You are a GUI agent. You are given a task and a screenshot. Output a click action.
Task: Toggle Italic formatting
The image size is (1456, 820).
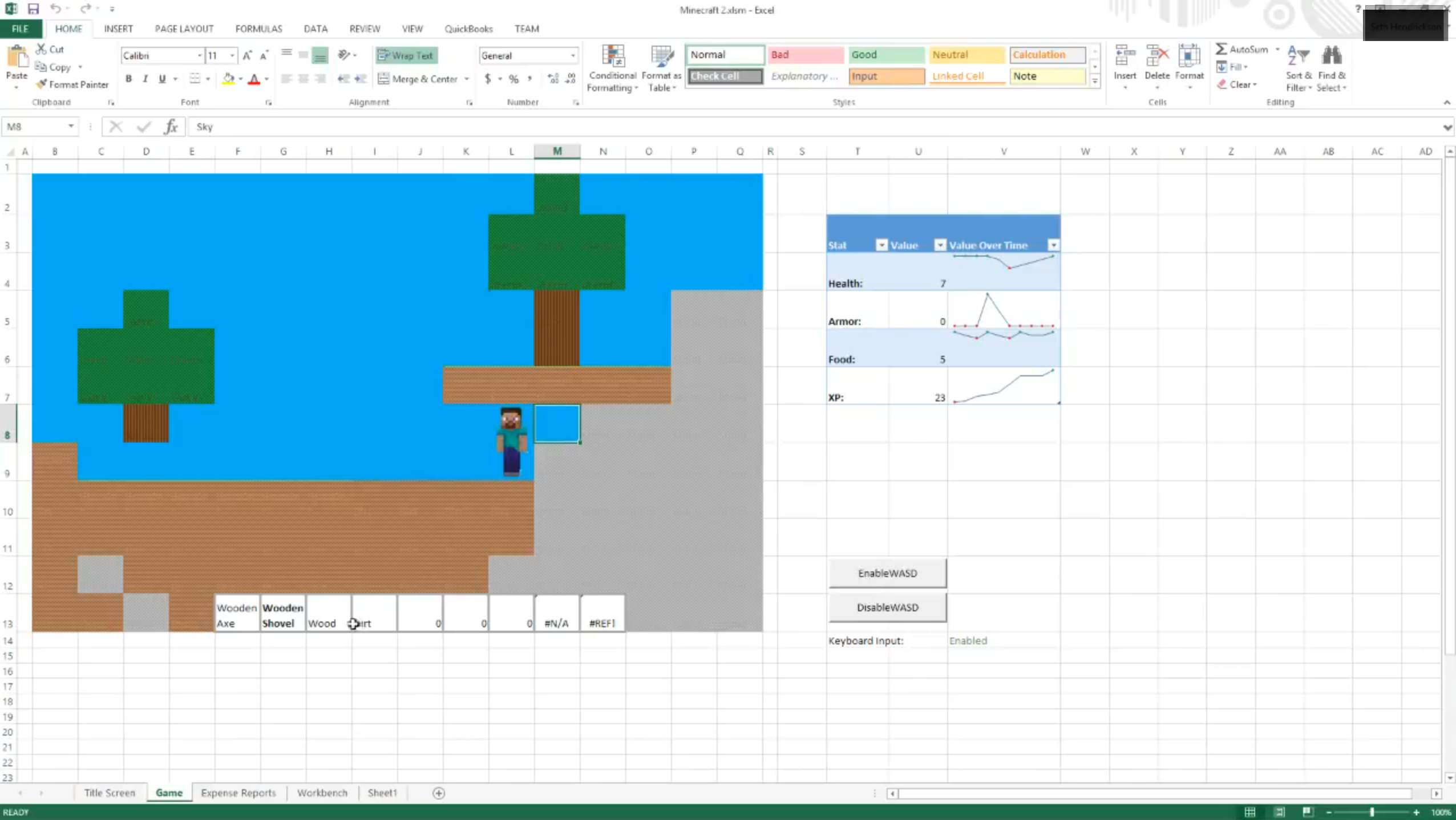click(x=145, y=79)
